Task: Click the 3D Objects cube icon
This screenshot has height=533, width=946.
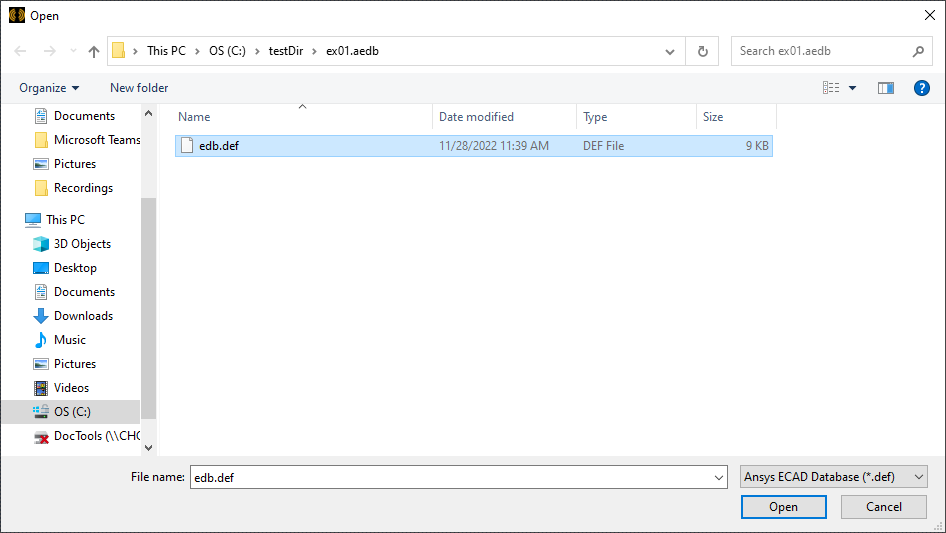Action: [41, 244]
